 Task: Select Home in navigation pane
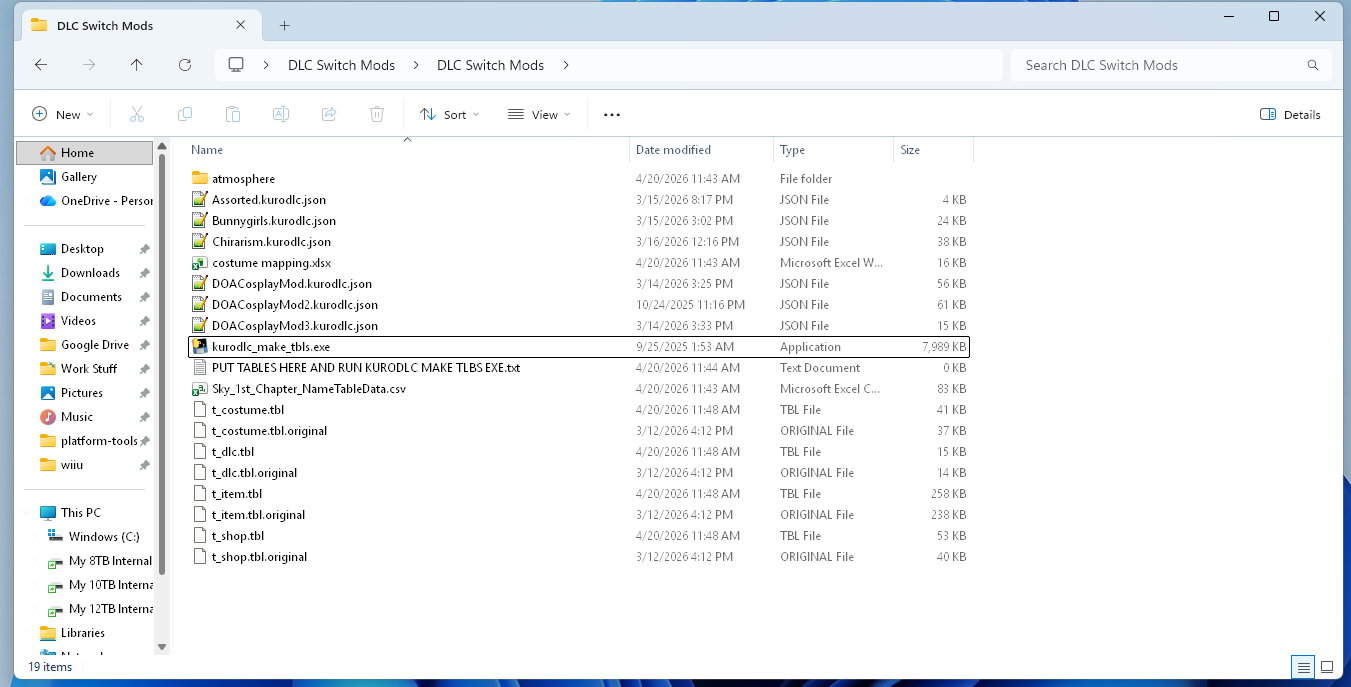tap(85, 153)
